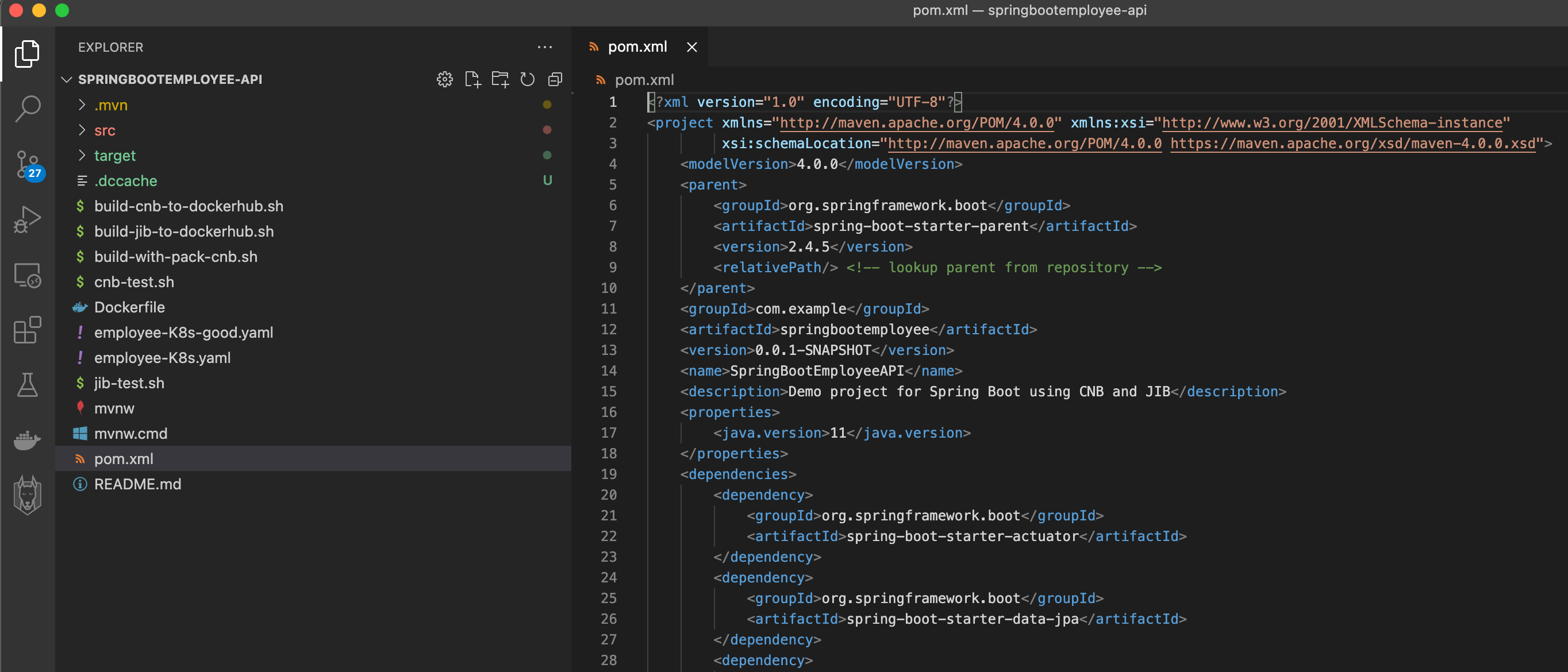Click the com.example groupId text
The height and width of the screenshot is (672, 1568).
pos(801,309)
